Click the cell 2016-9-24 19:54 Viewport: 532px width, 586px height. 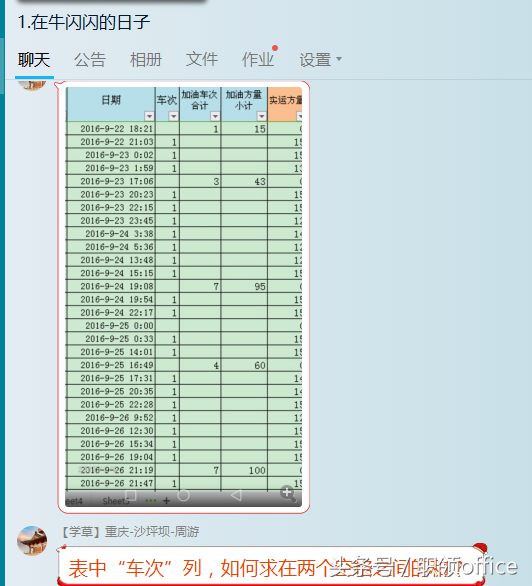[x=111, y=299]
